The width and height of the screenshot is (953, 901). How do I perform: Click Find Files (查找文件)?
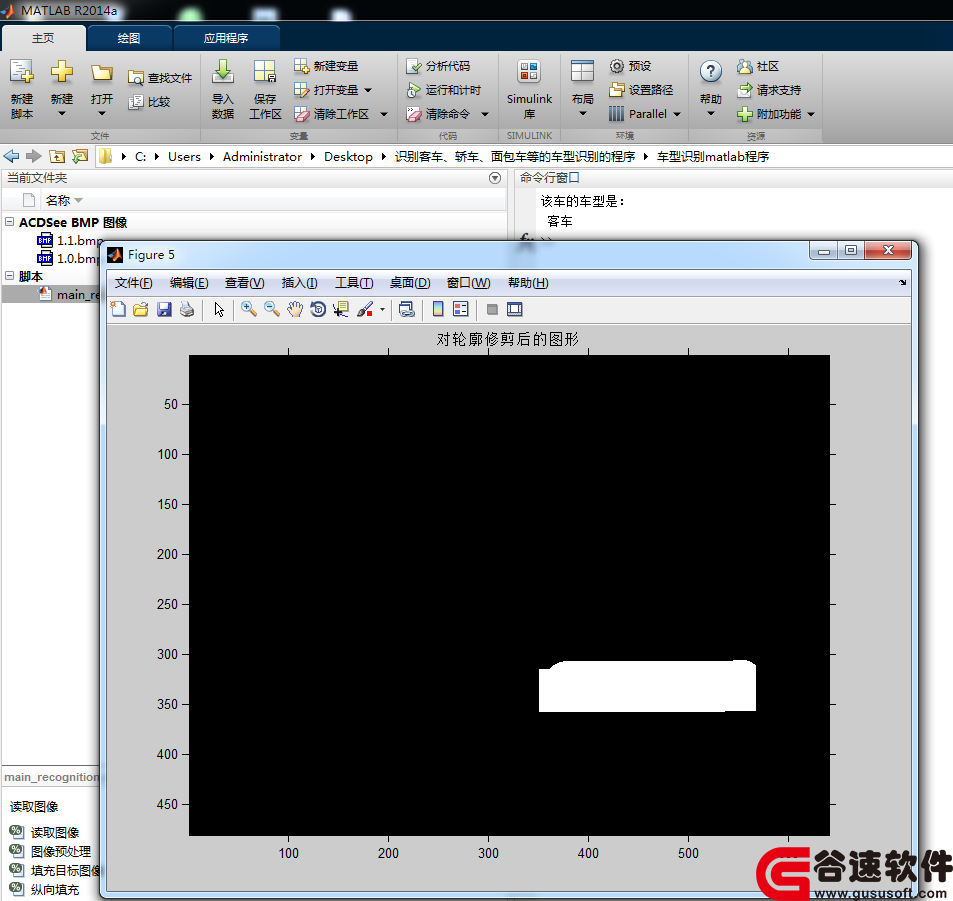pyautogui.click(x=160, y=78)
